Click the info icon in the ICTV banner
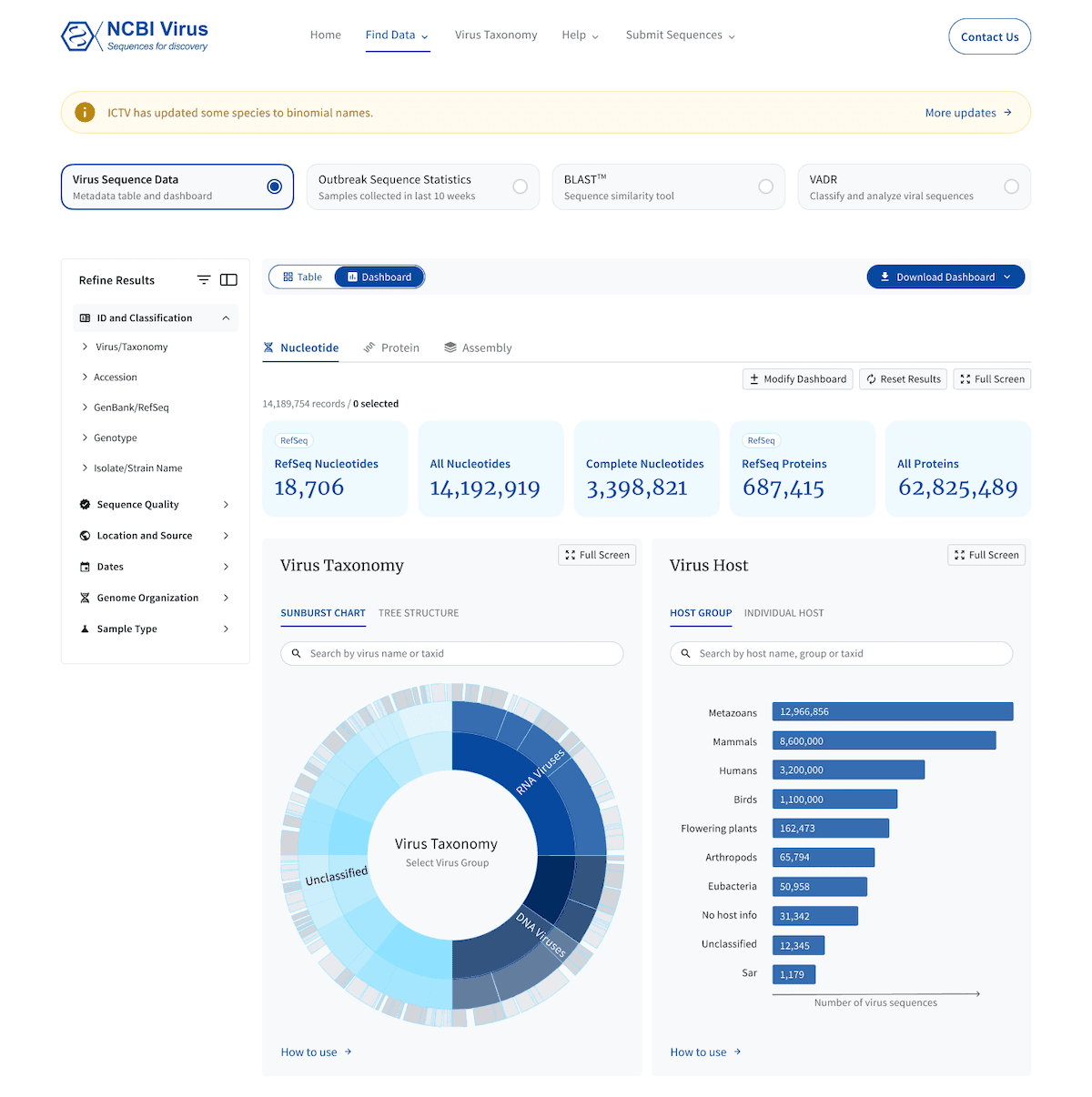The width and height of the screenshot is (1092, 1097). click(x=85, y=112)
